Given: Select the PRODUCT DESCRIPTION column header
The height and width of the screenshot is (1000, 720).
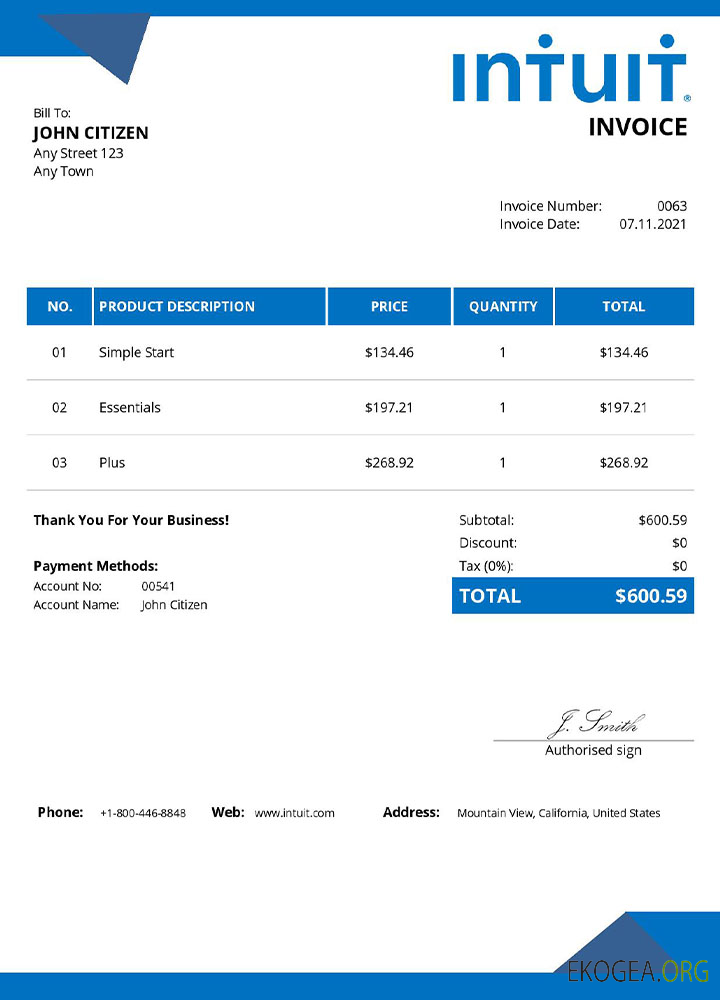Looking at the screenshot, I should click(x=177, y=307).
